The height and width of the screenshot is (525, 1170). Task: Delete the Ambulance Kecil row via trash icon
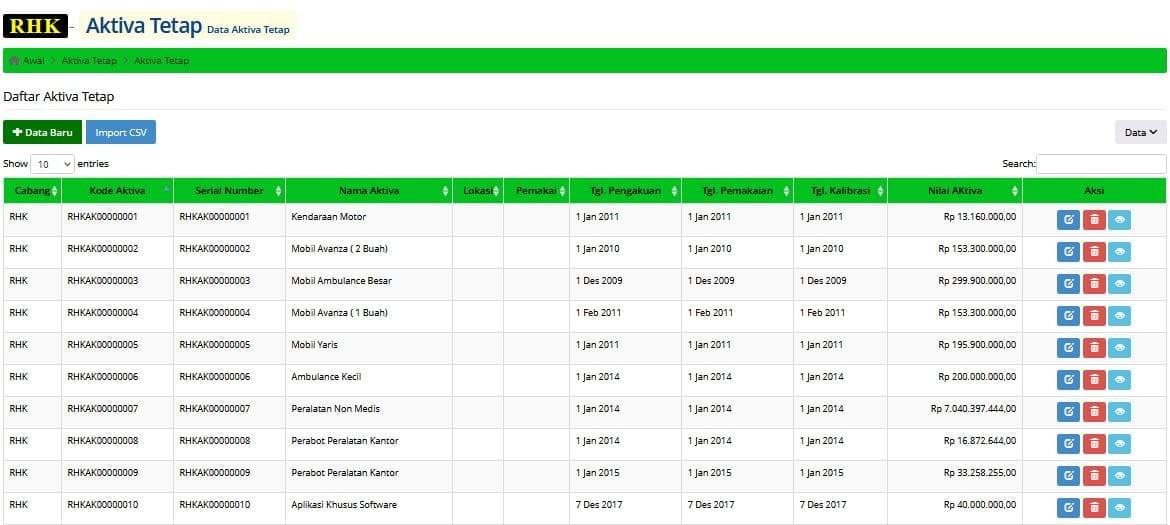(x=1094, y=380)
